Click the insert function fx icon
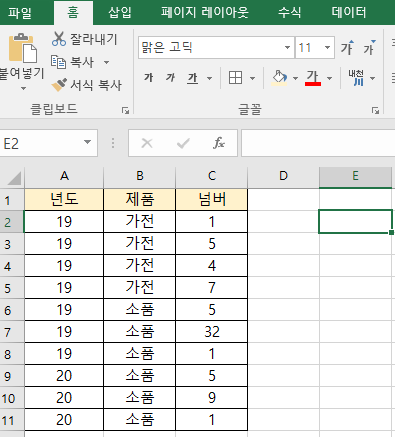This screenshot has height=437, width=395. click(219, 143)
